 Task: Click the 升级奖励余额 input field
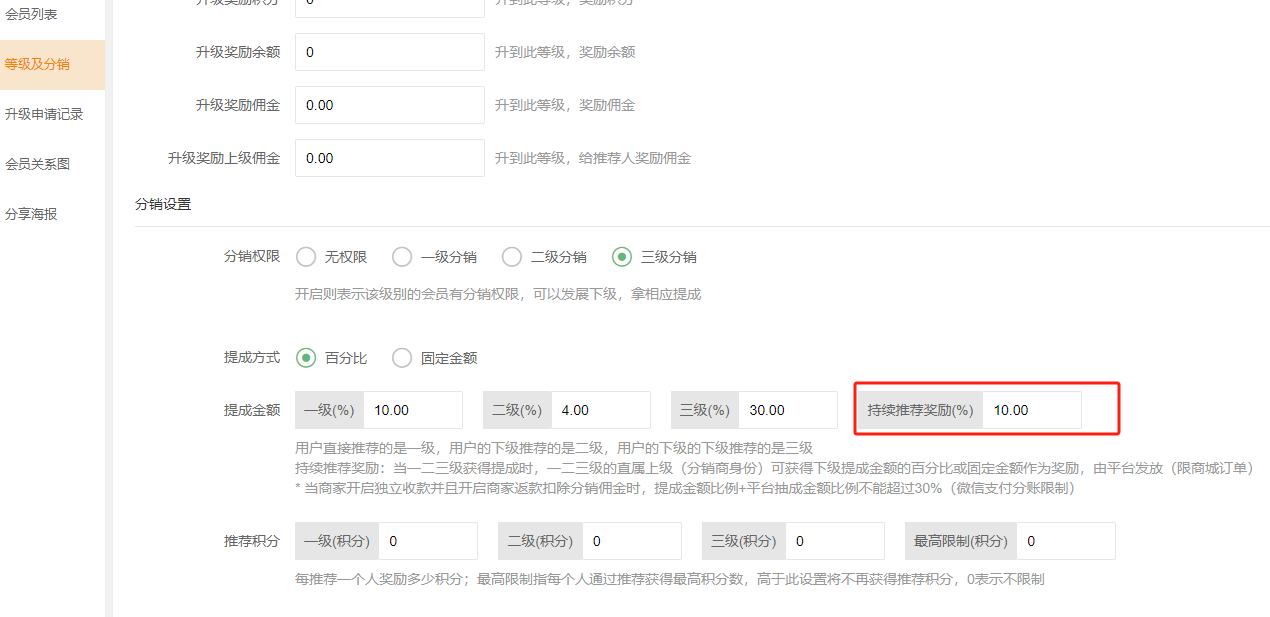tap(389, 52)
